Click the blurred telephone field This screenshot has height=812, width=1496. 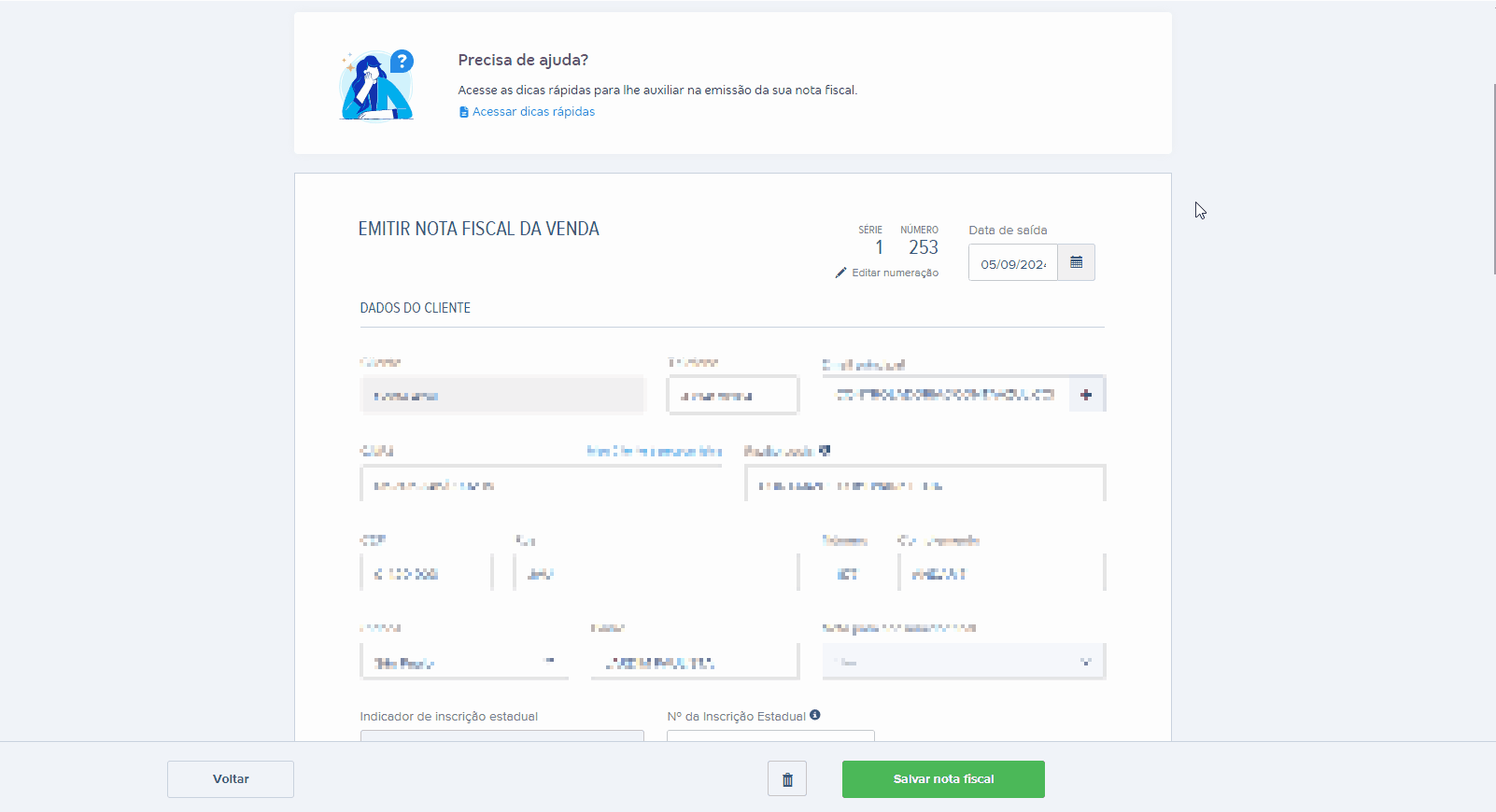tap(733, 395)
